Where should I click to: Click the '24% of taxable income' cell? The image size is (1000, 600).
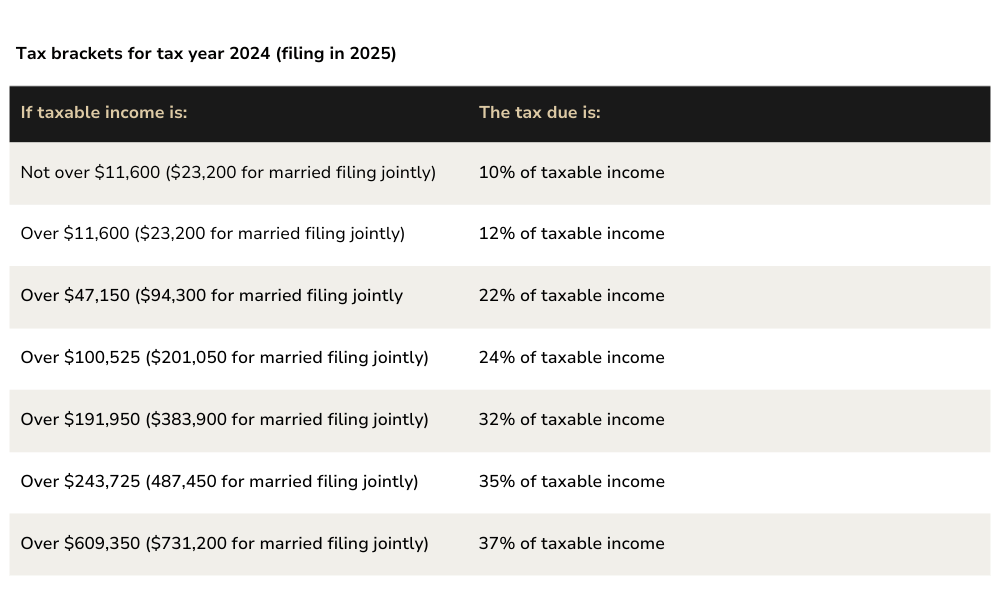[x=571, y=358]
